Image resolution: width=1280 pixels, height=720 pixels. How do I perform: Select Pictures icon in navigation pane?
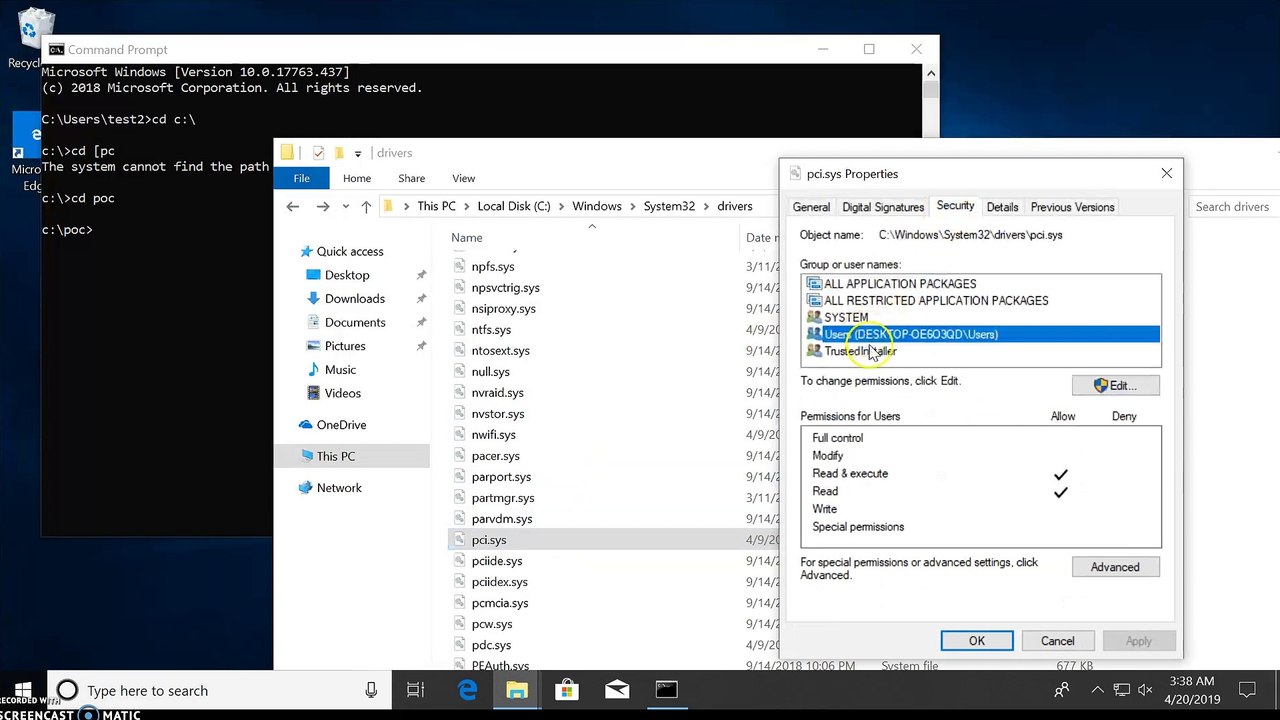312,346
